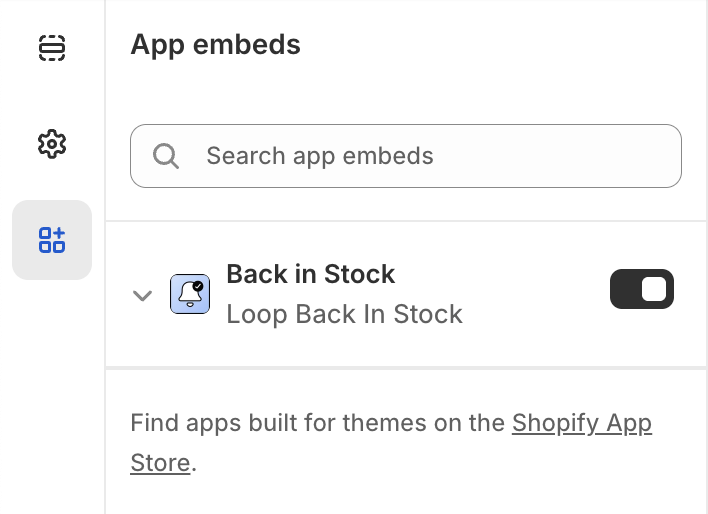
Task: Expand the Back in Stock settings chevron
Action: [x=143, y=295]
